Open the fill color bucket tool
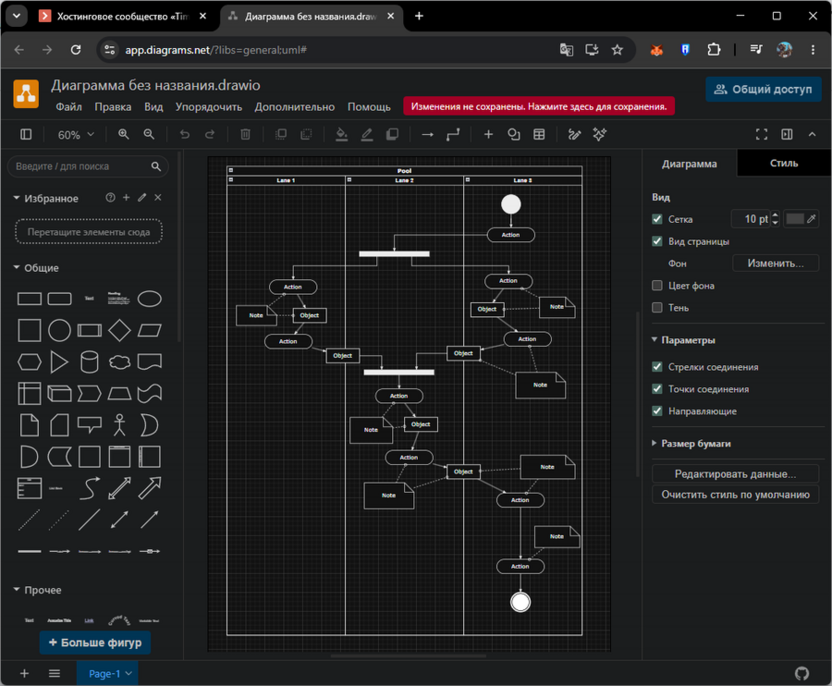The width and height of the screenshot is (832, 686). pos(342,135)
